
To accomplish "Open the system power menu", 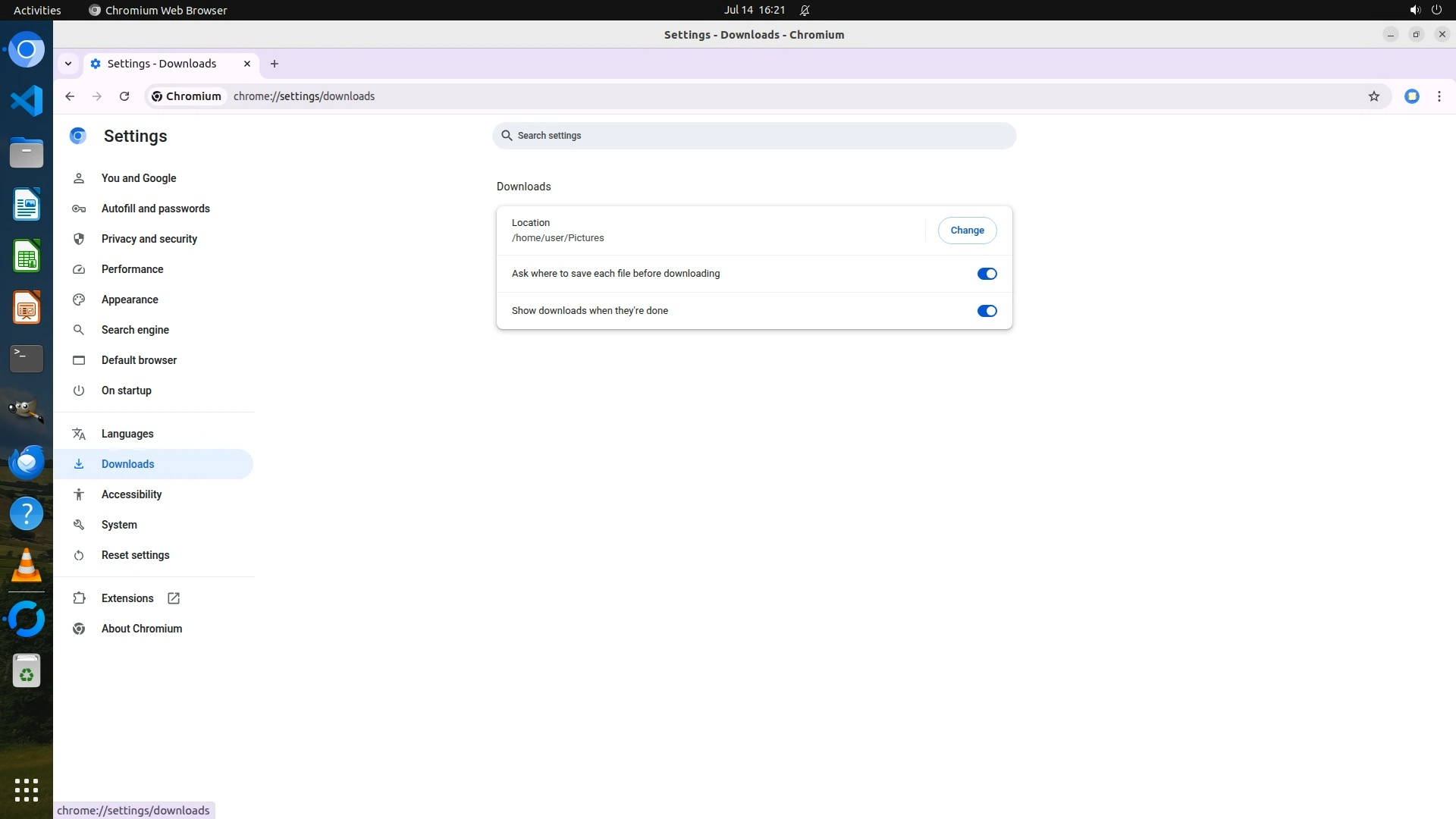I will pyautogui.click(x=1436, y=10).
